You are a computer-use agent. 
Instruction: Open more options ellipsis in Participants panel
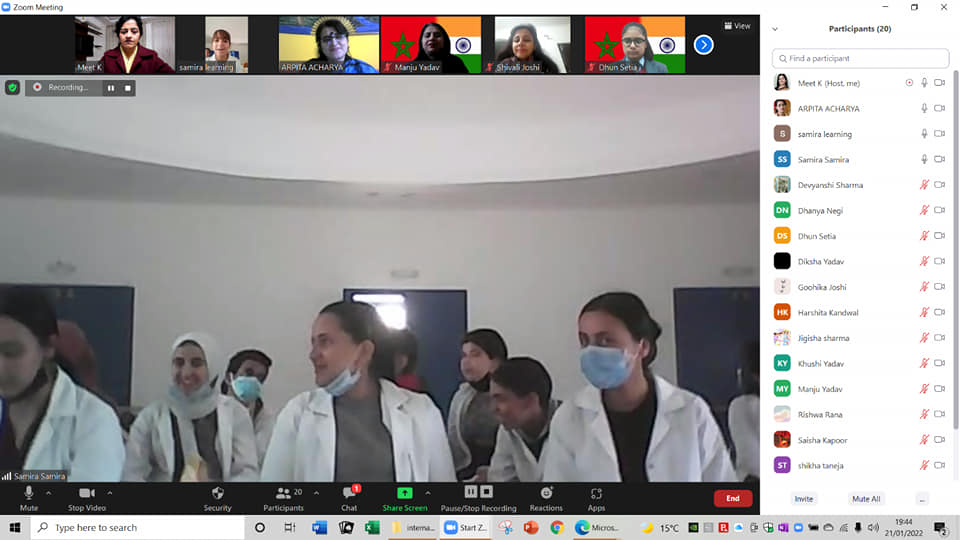click(921, 498)
